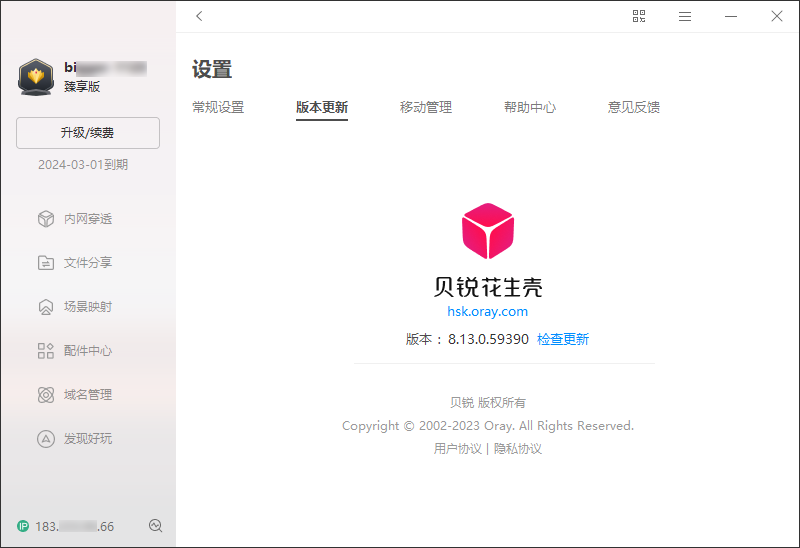Screen dimensions: 800x548
Task: Click the green IP status icon
Action: [x=23, y=526]
